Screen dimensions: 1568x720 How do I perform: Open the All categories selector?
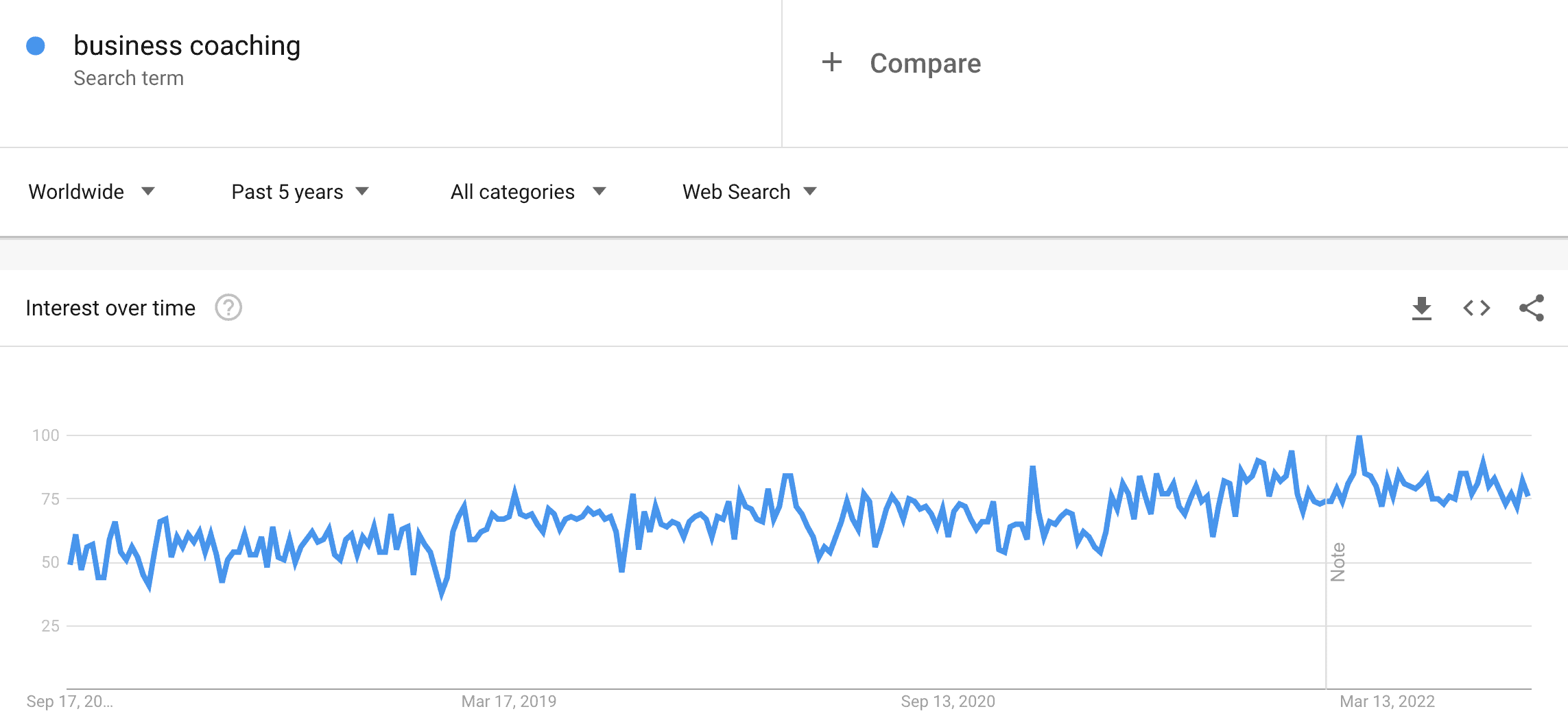click(512, 191)
